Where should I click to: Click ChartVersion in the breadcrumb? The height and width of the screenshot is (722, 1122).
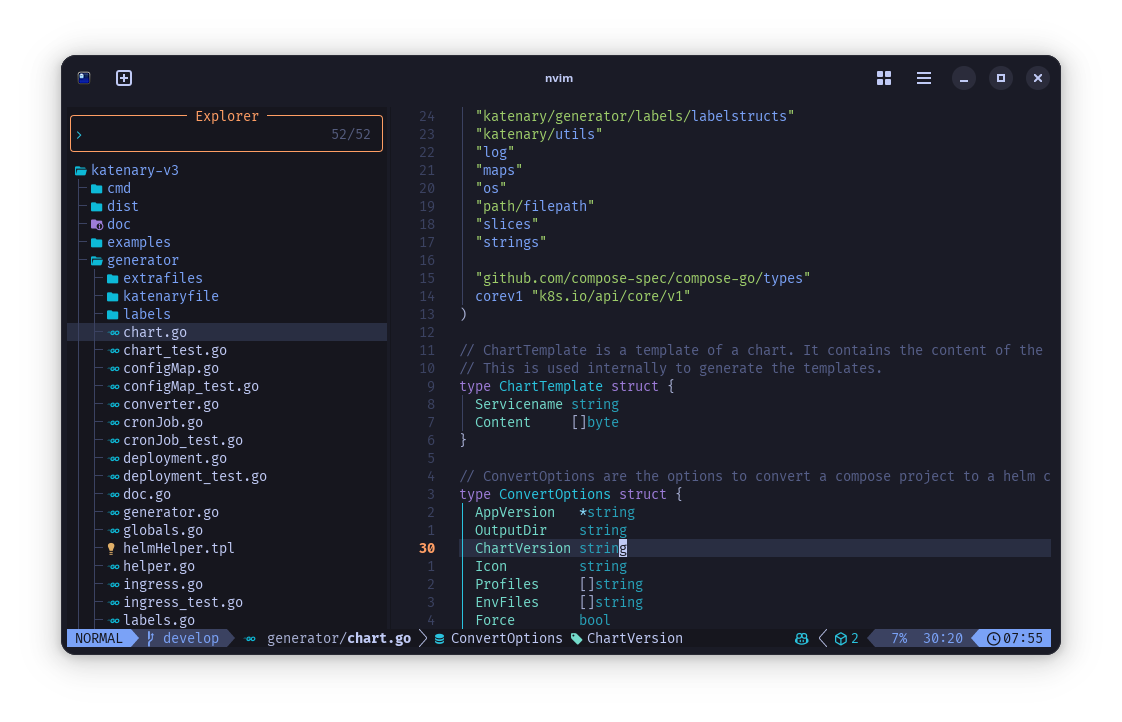(635, 638)
